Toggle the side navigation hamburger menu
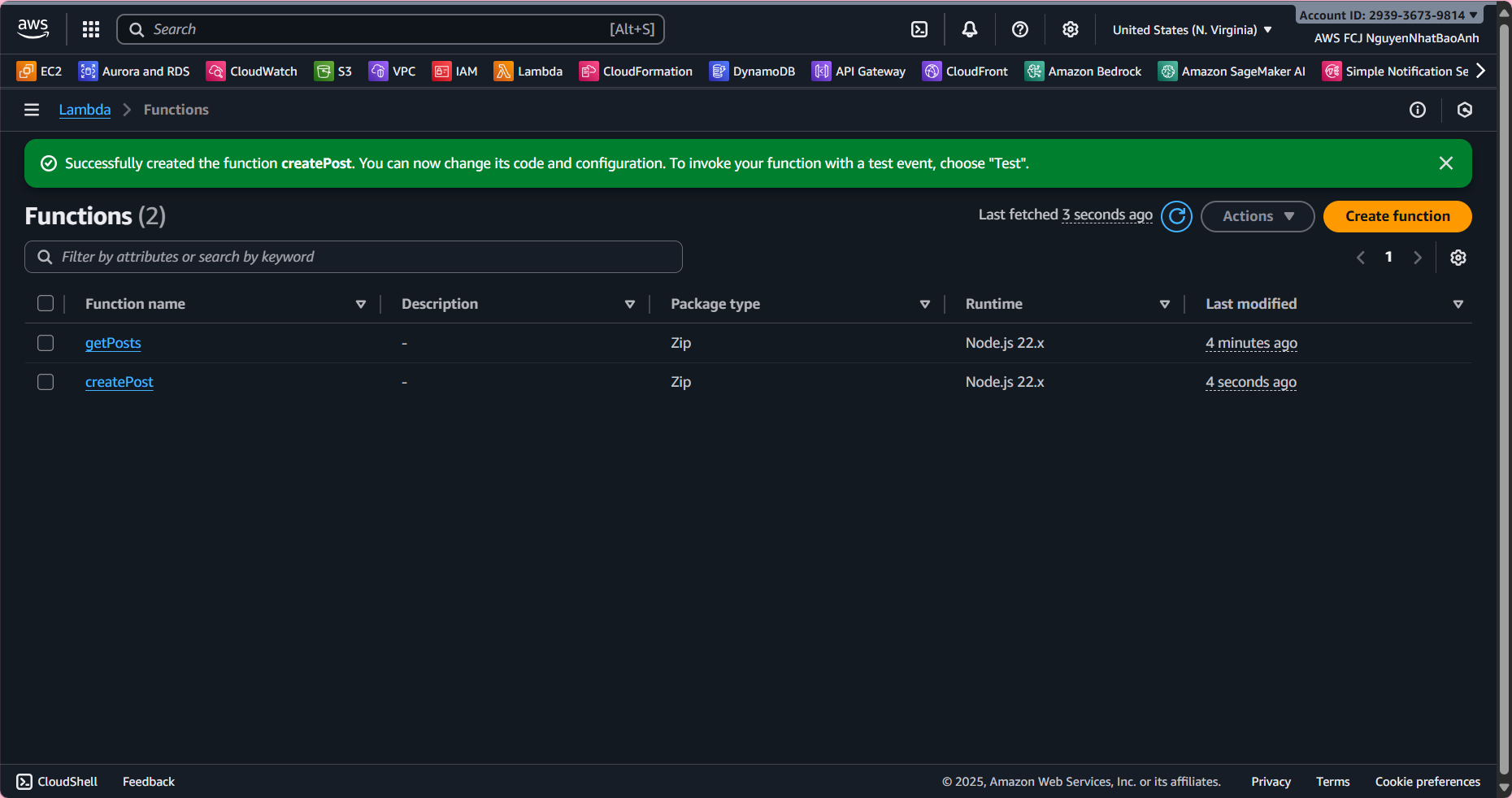1512x798 pixels. (x=32, y=110)
